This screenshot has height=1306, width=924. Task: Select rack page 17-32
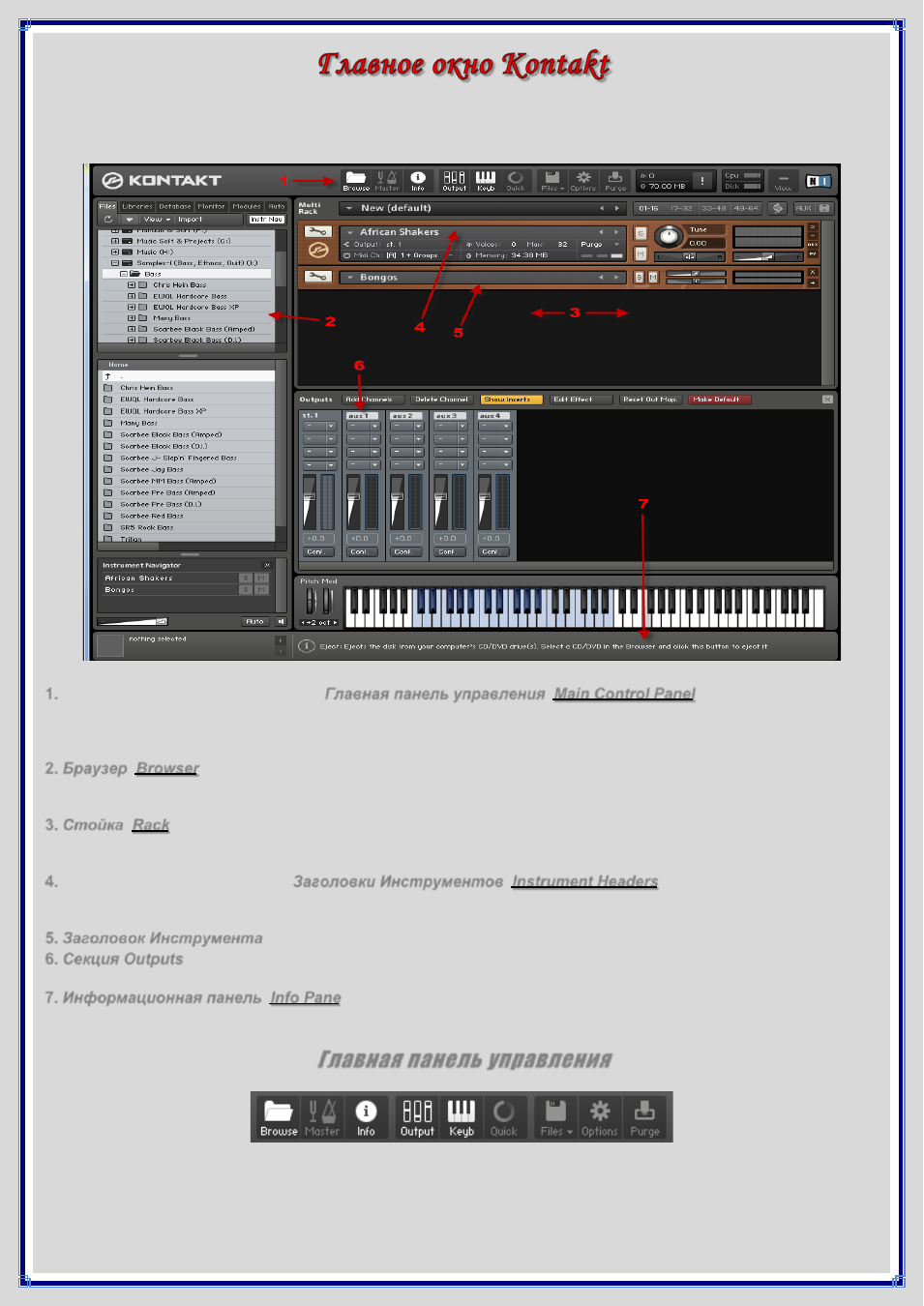682,208
